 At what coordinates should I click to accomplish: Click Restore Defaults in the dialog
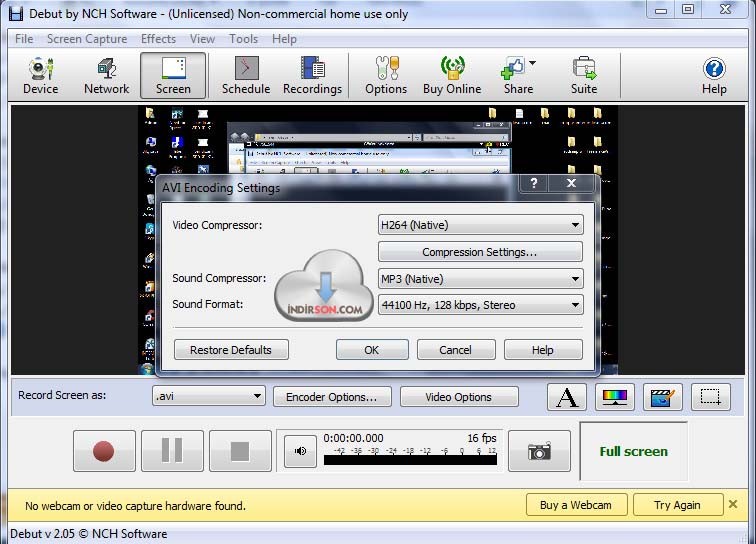(x=231, y=350)
